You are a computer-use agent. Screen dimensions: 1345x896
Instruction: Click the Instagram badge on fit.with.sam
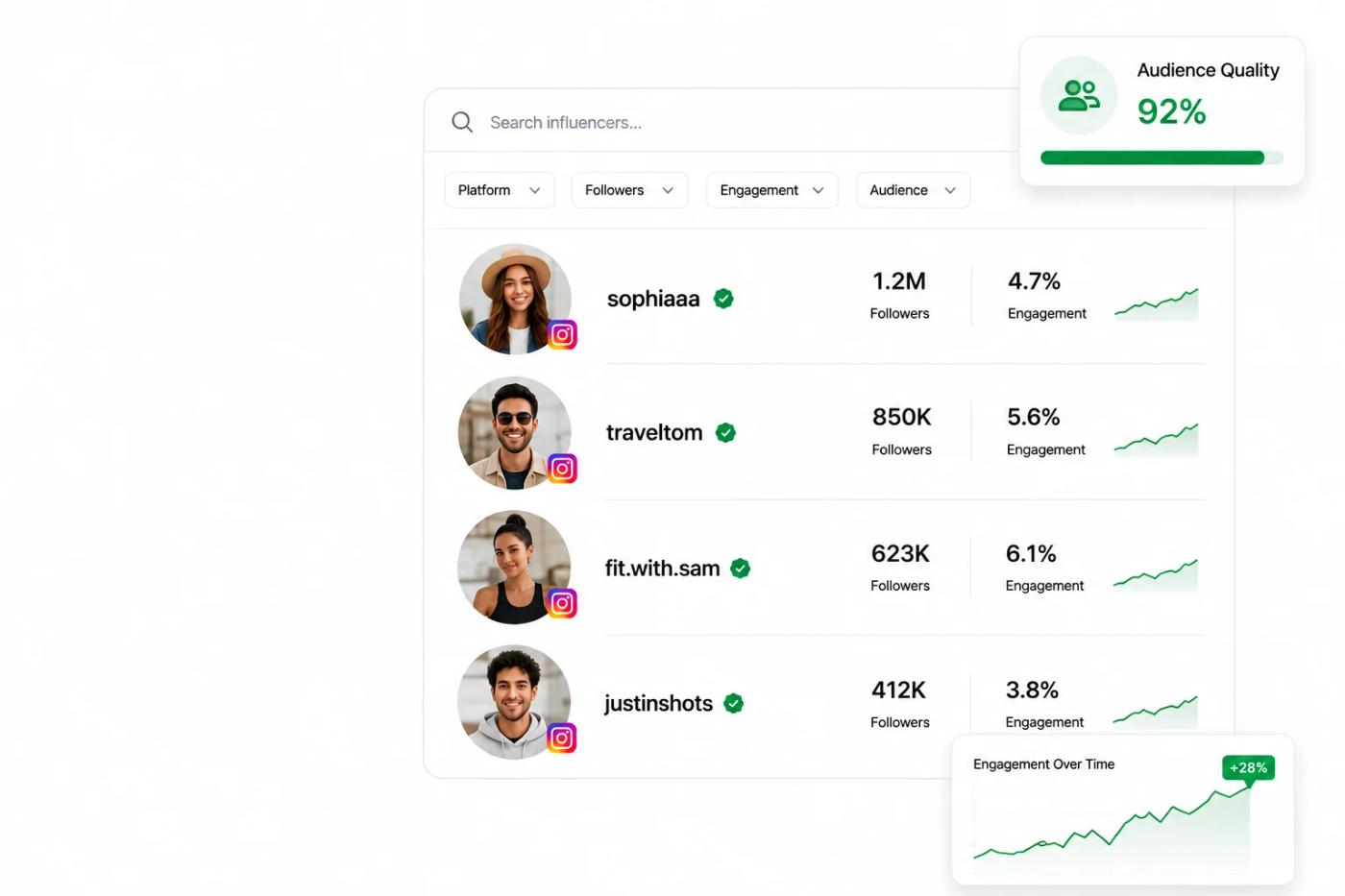(x=562, y=603)
